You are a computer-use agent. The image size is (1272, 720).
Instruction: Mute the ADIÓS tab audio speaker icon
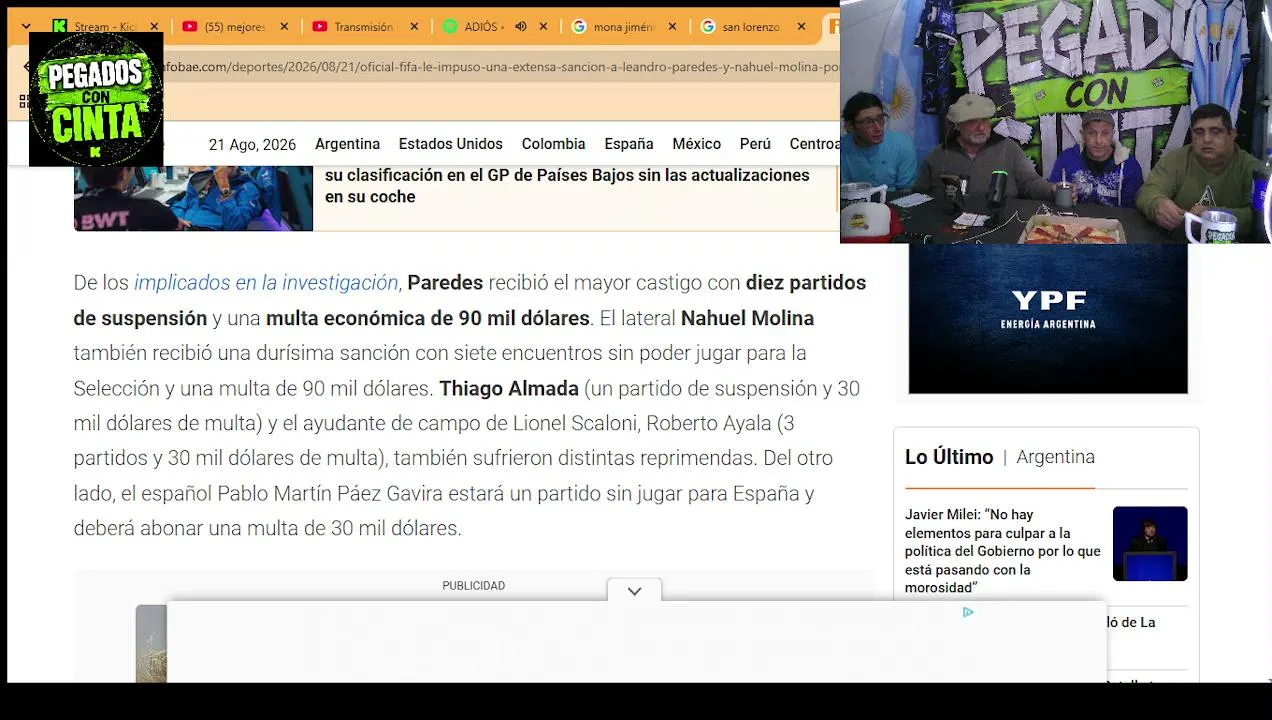point(521,27)
